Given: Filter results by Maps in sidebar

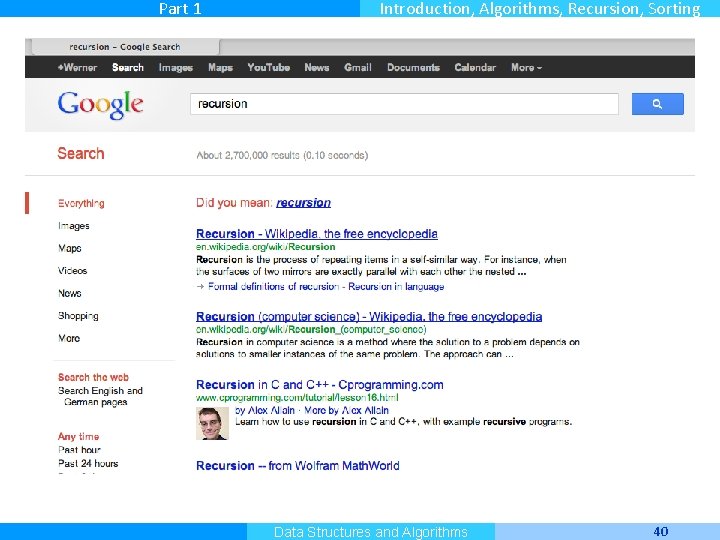Looking at the screenshot, I should pos(70,248).
